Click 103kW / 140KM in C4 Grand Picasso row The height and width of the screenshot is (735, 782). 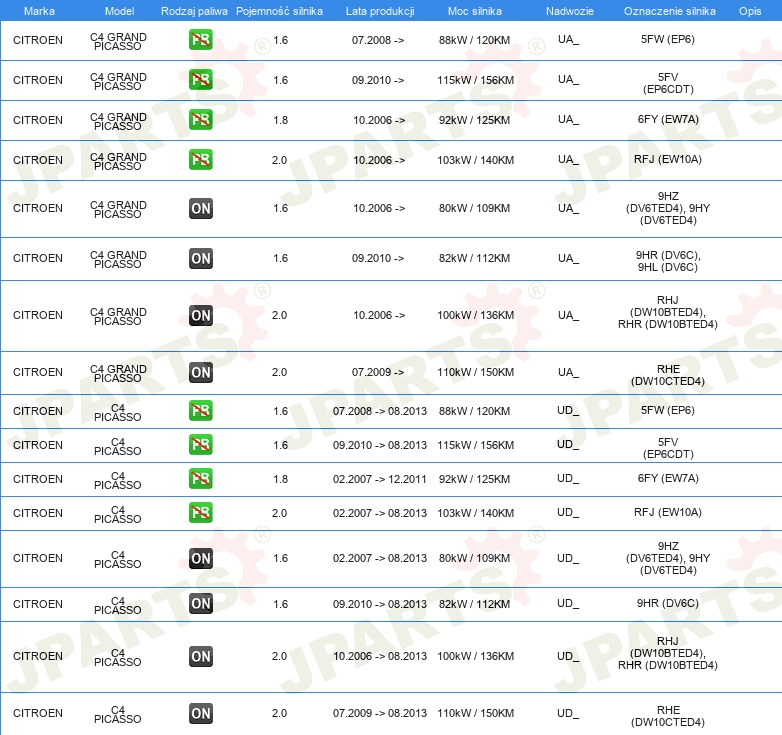(x=475, y=160)
